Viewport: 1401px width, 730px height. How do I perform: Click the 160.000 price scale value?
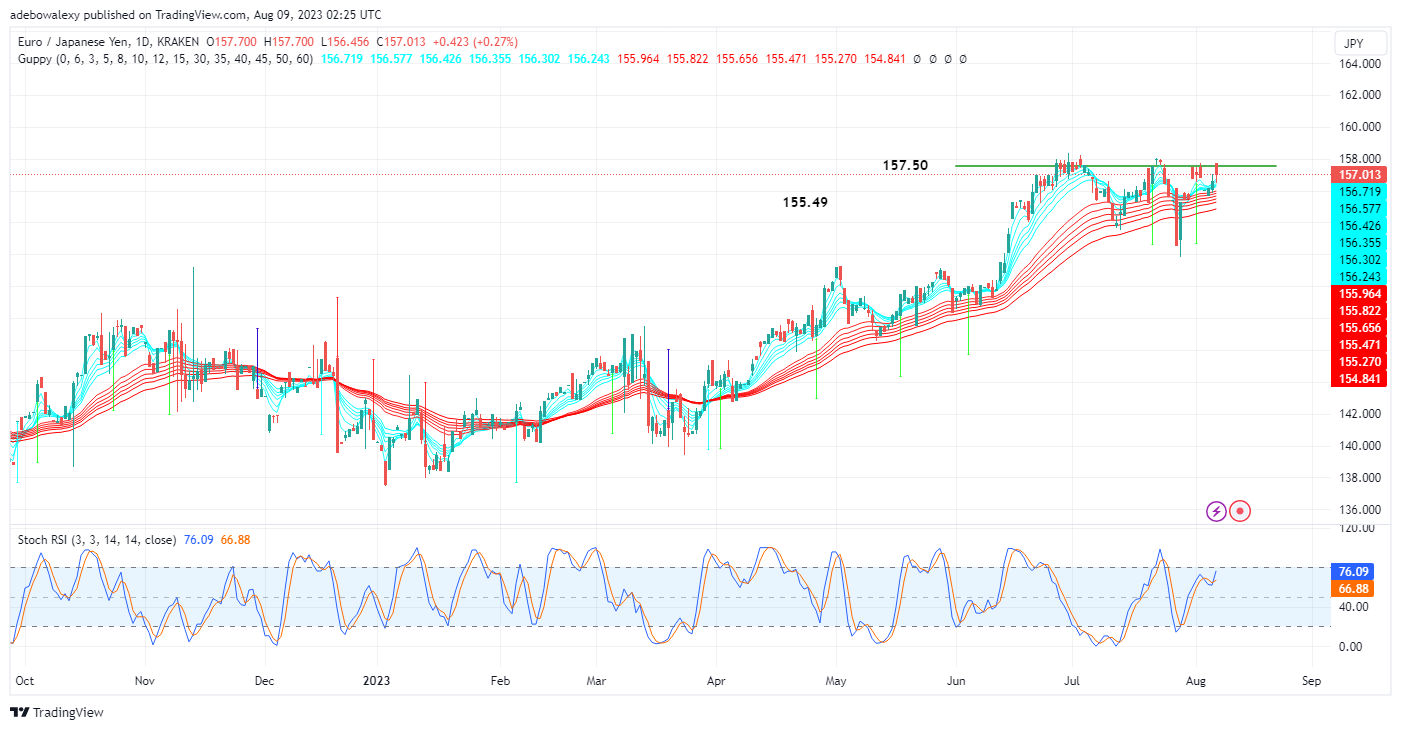click(x=1360, y=128)
